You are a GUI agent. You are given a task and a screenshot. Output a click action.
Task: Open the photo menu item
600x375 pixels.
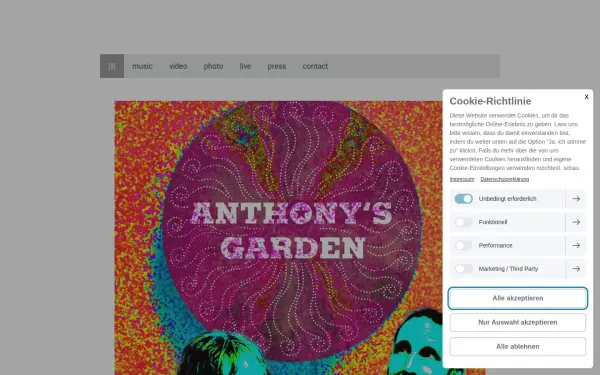(x=213, y=66)
